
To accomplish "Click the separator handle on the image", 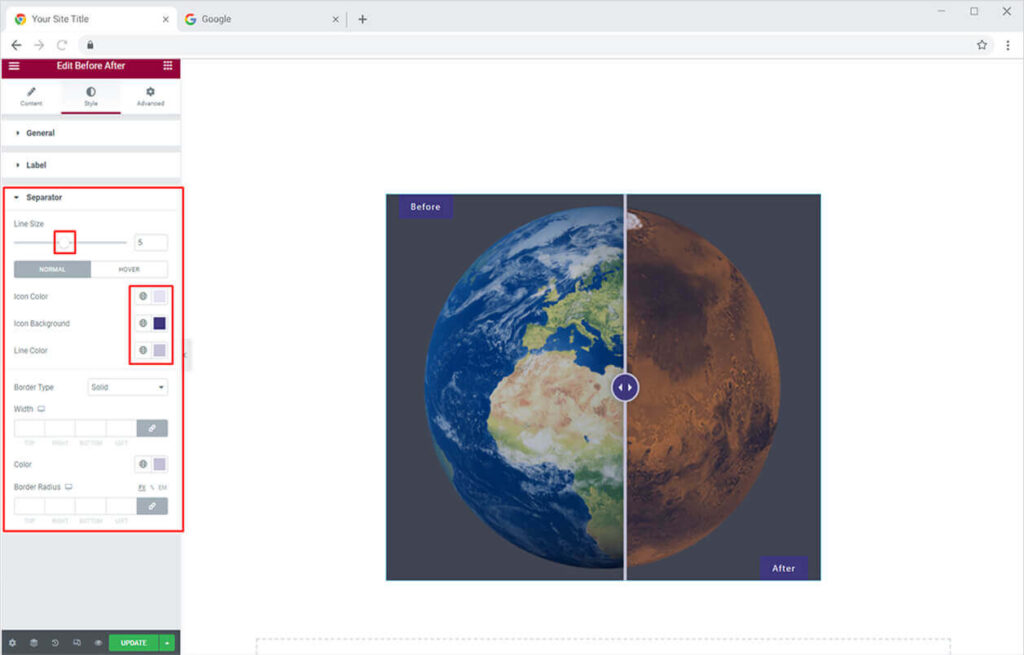I will pos(625,387).
